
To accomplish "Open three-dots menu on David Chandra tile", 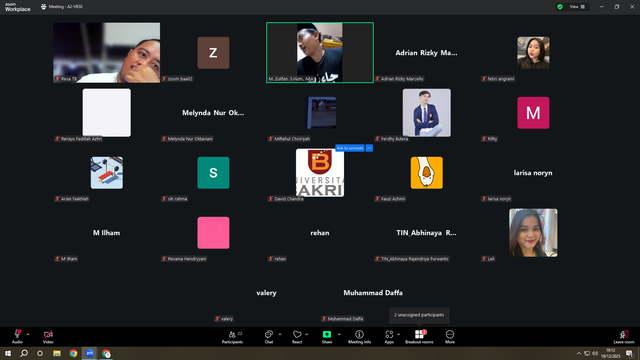I will 369,148.
